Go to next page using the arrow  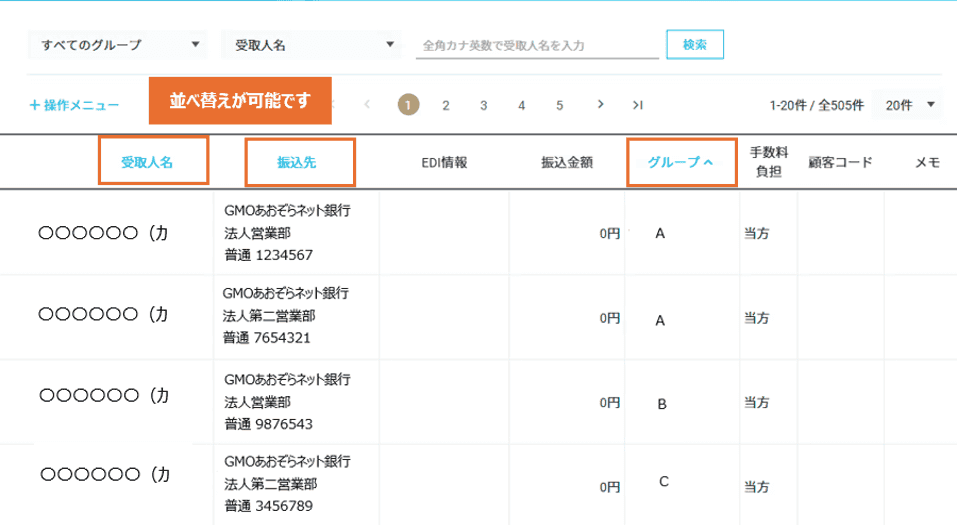tap(599, 104)
